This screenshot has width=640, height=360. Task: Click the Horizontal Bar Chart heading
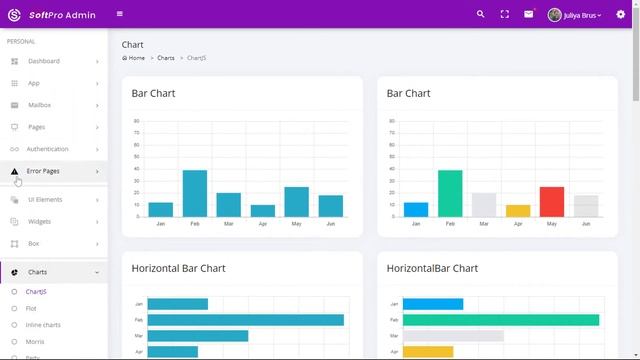click(x=178, y=268)
